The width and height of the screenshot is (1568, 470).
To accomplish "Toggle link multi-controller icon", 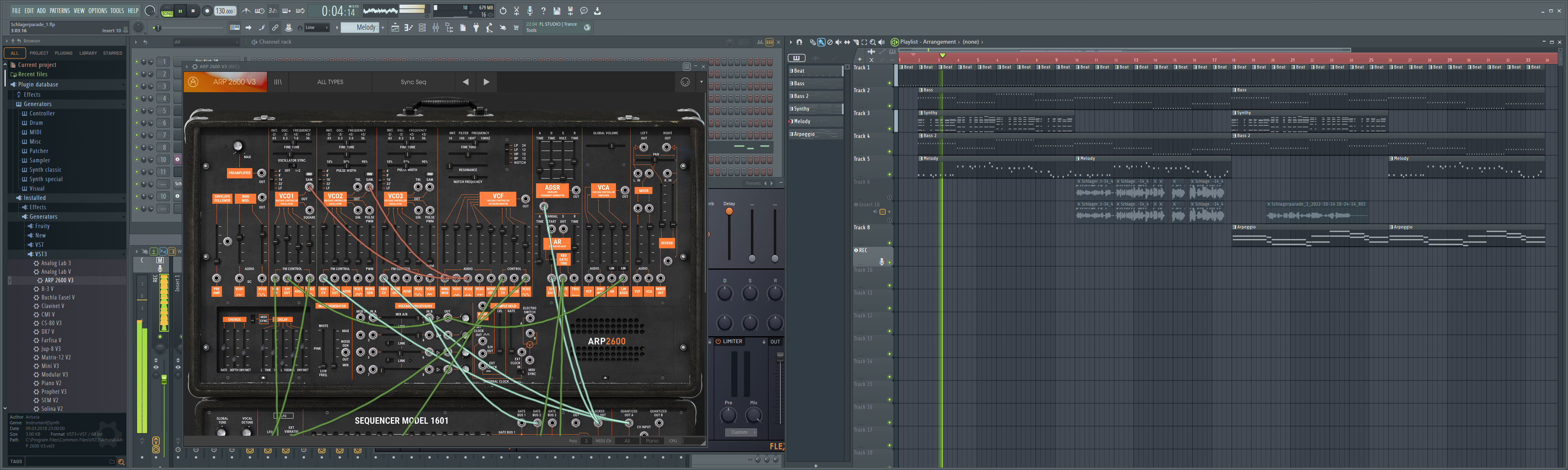I will click(275, 27).
